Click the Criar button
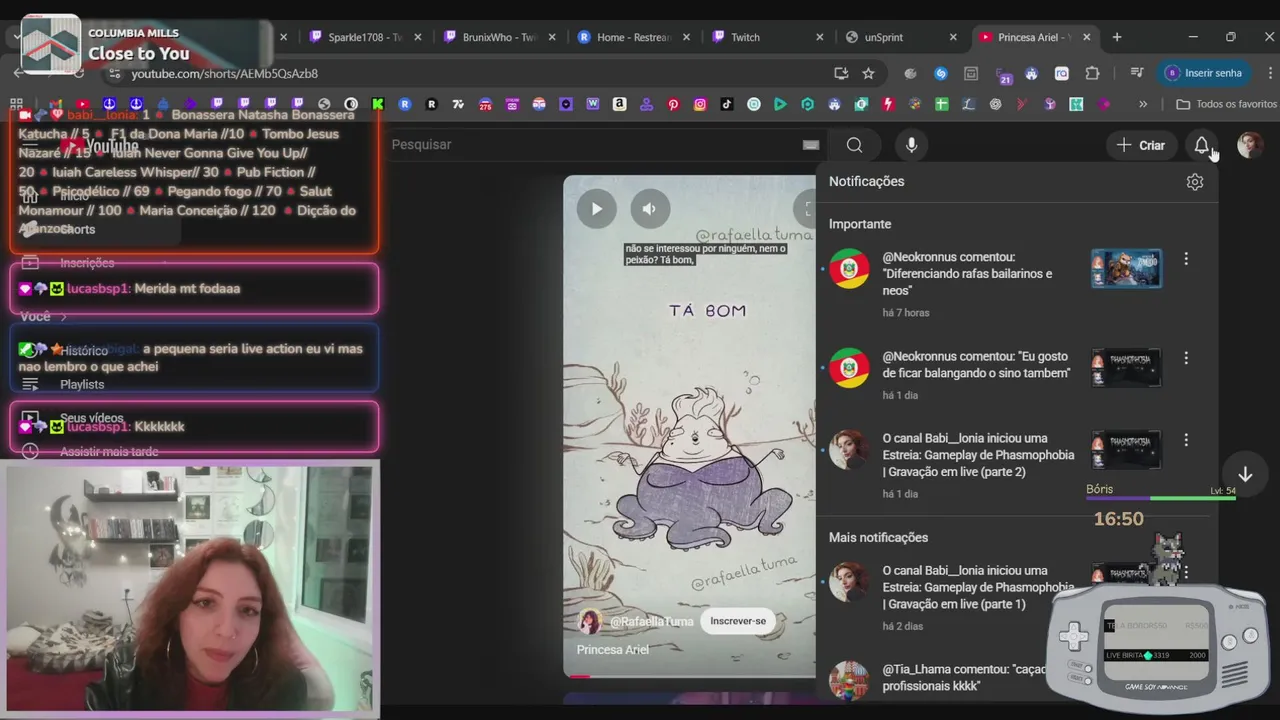 pyautogui.click(x=1141, y=145)
